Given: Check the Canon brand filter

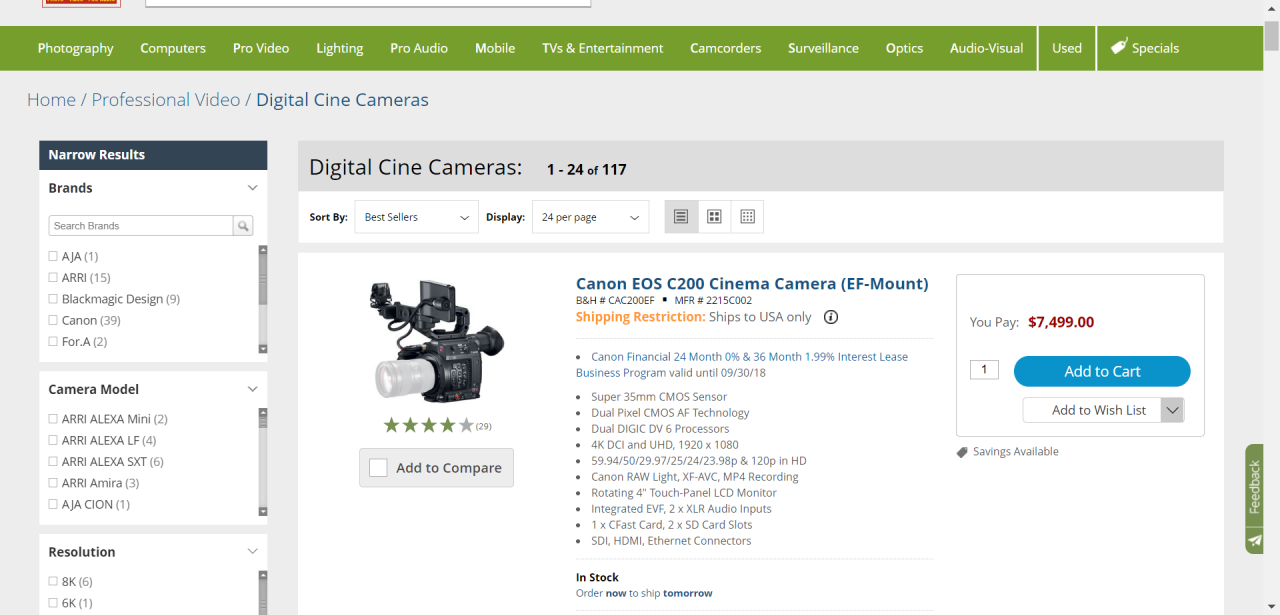Looking at the screenshot, I should [x=53, y=320].
